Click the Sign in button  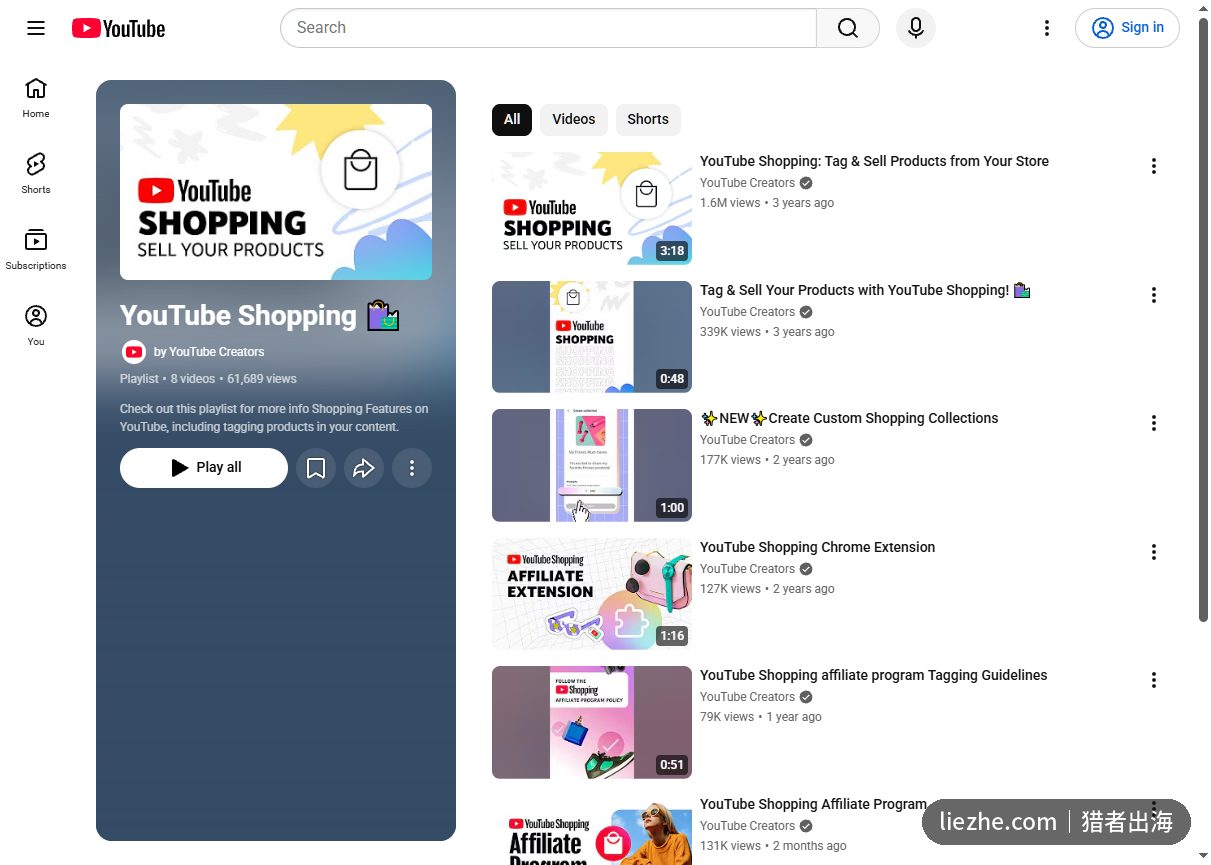click(x=1127, y=28)
